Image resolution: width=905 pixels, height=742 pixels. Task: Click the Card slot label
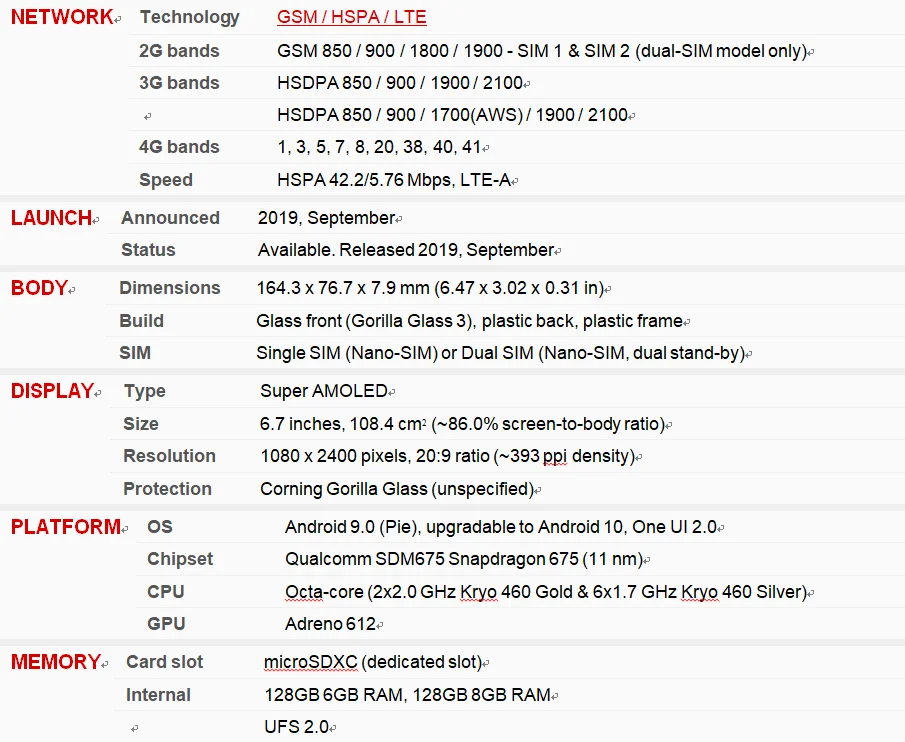pos(164,662)
